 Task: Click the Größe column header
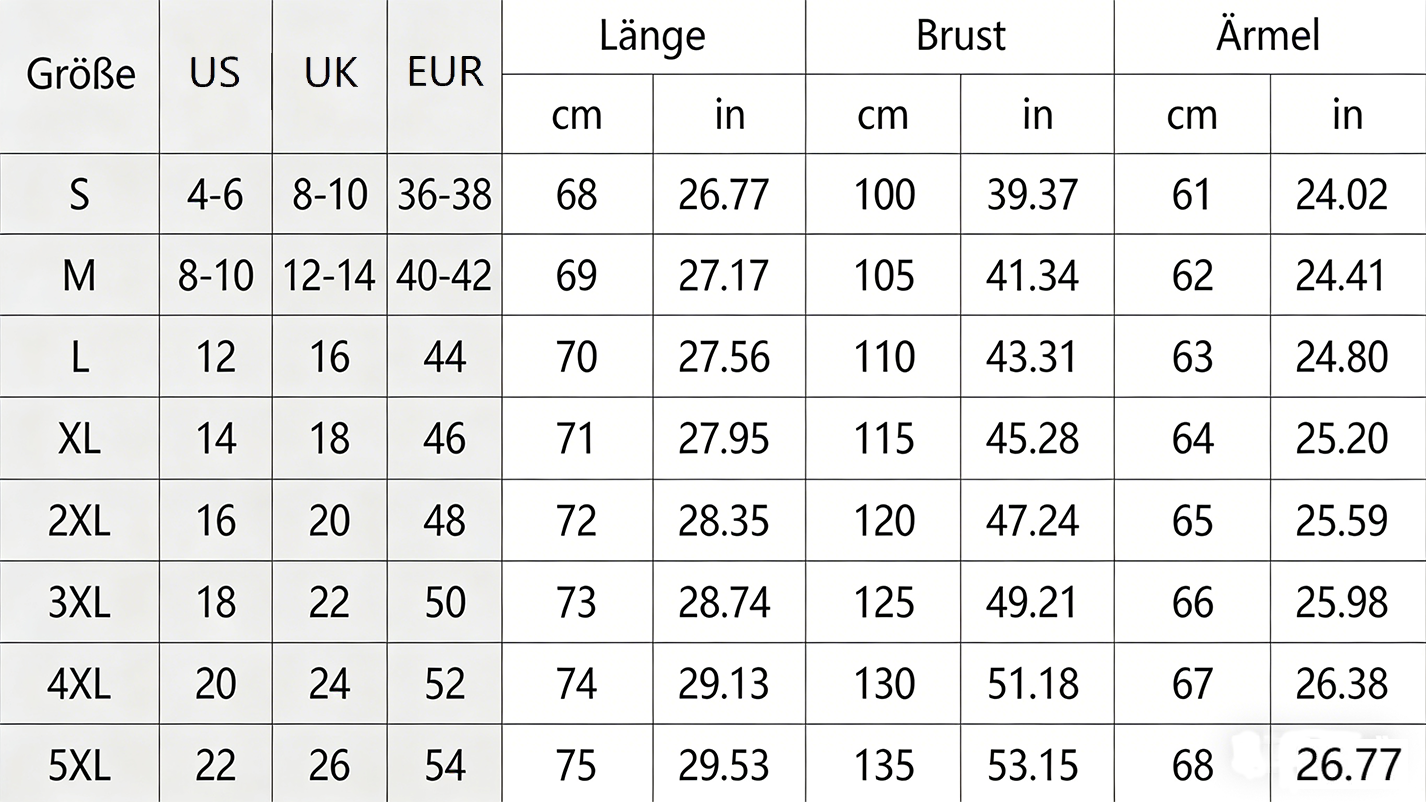coord(80,75)
